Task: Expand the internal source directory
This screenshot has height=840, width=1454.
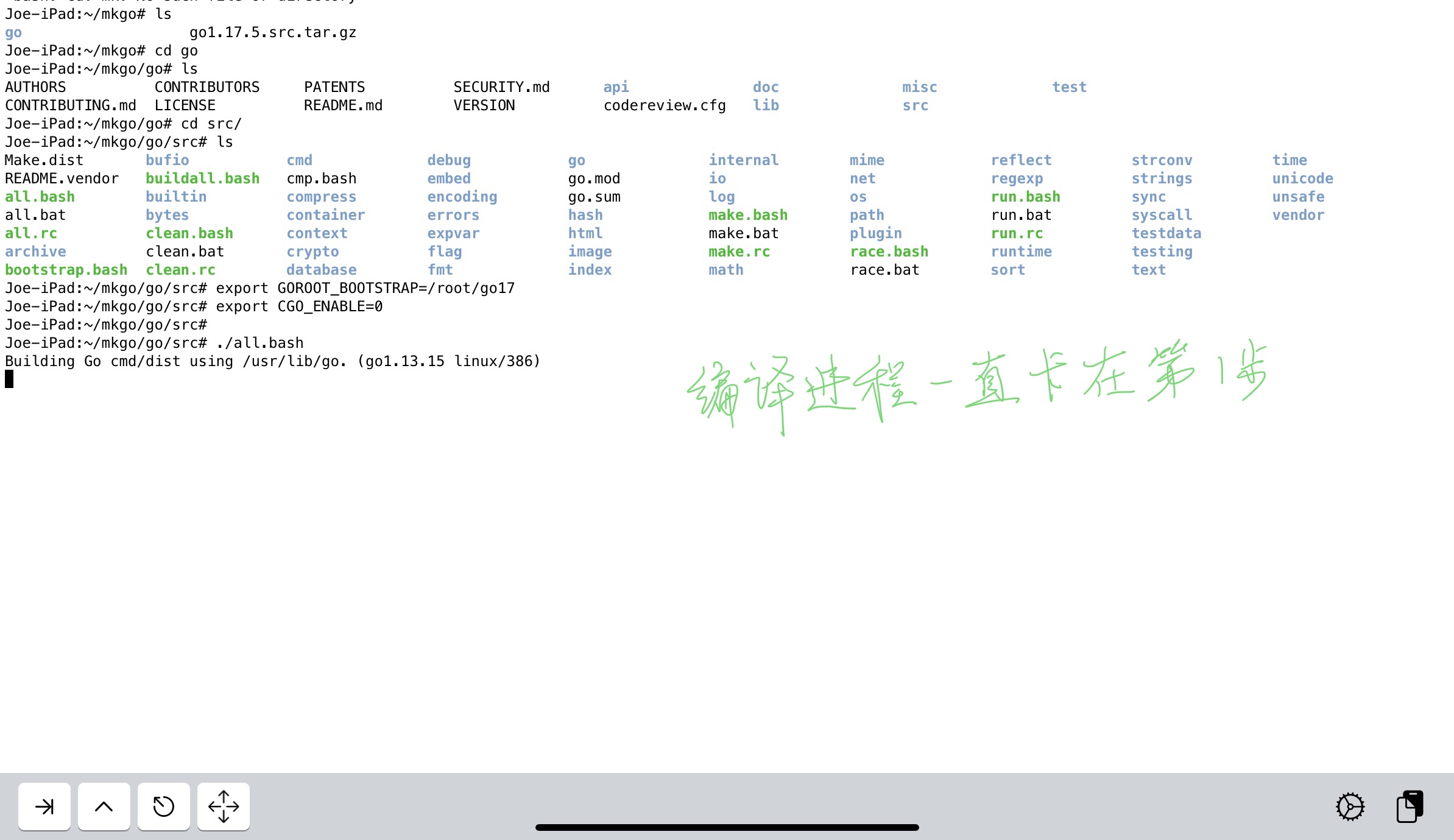Action: tap(744, 160)
